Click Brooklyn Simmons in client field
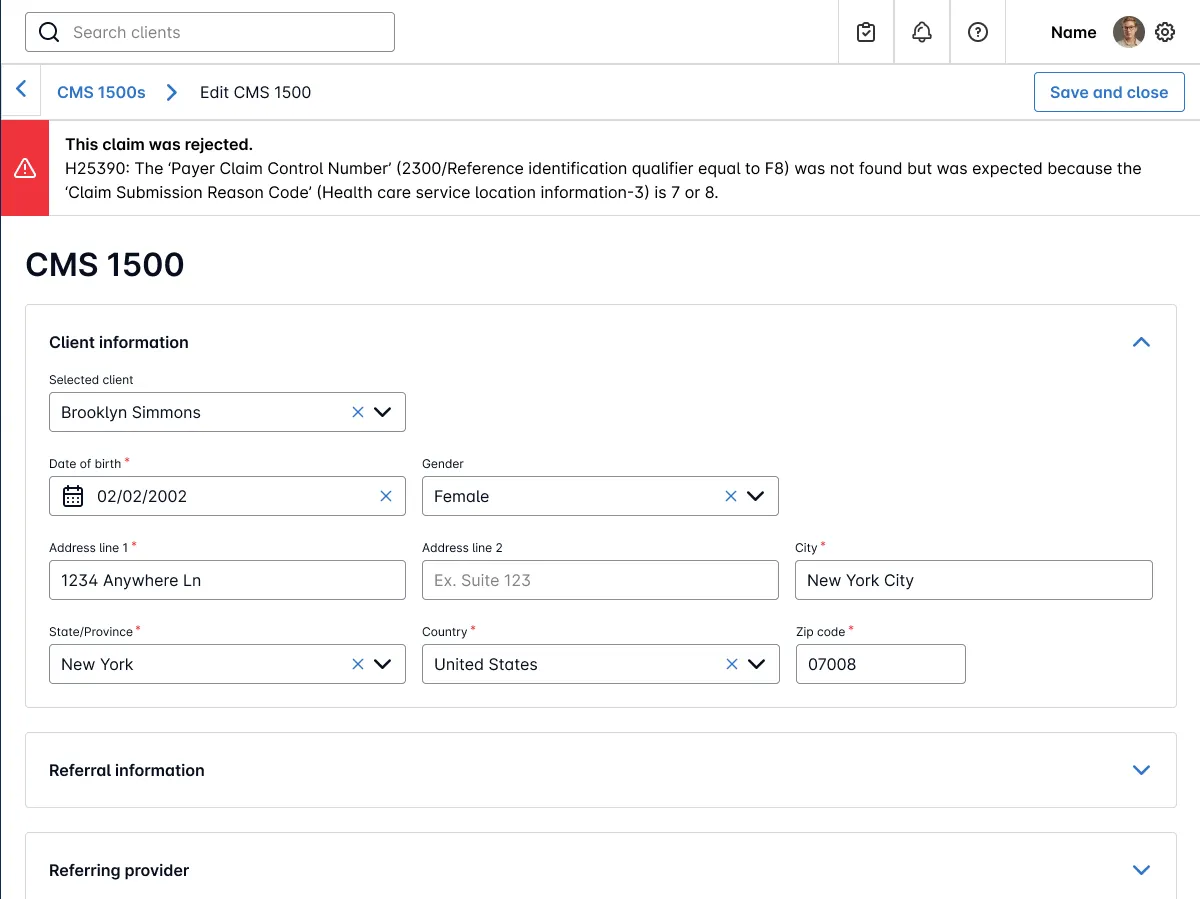The height and width of the screenshot is (899, 1200). tap(131, 412)
